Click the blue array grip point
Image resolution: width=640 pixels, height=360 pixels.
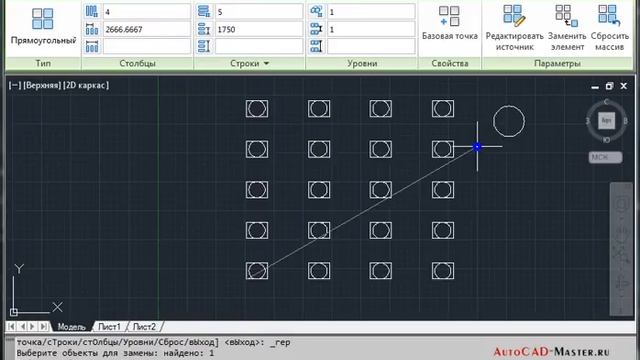click(x=477, y=147)
